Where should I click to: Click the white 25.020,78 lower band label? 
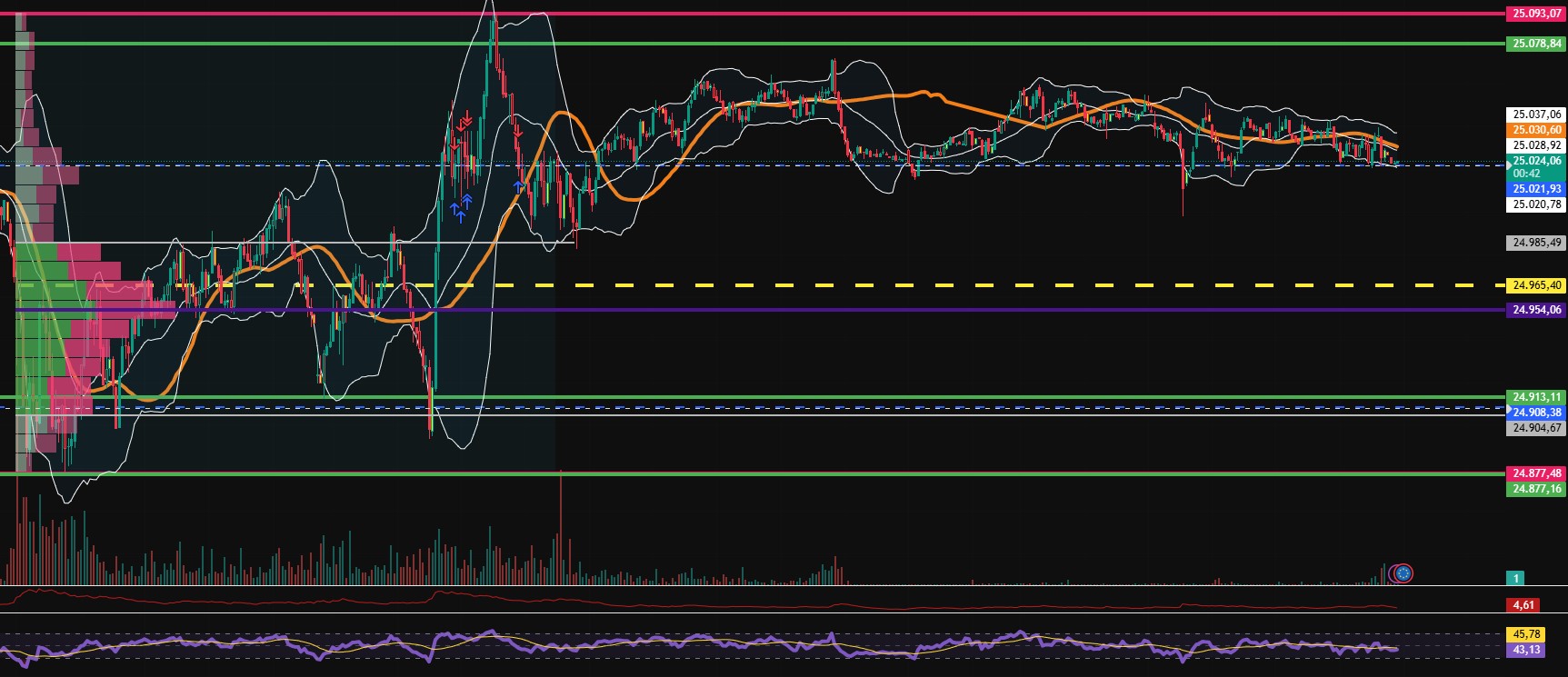pyautogui.click(x=1536, y=204)
